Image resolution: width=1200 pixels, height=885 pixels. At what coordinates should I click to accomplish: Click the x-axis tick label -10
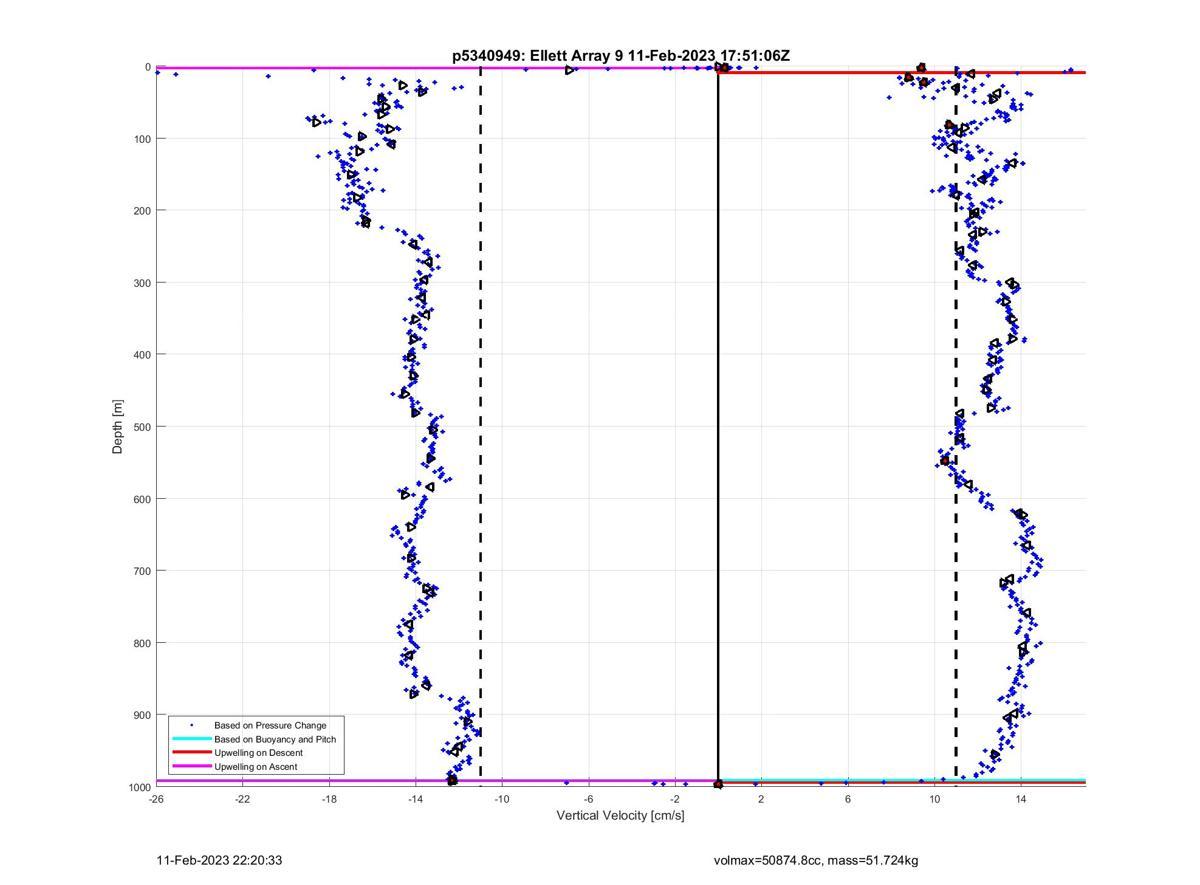[502, 799]
